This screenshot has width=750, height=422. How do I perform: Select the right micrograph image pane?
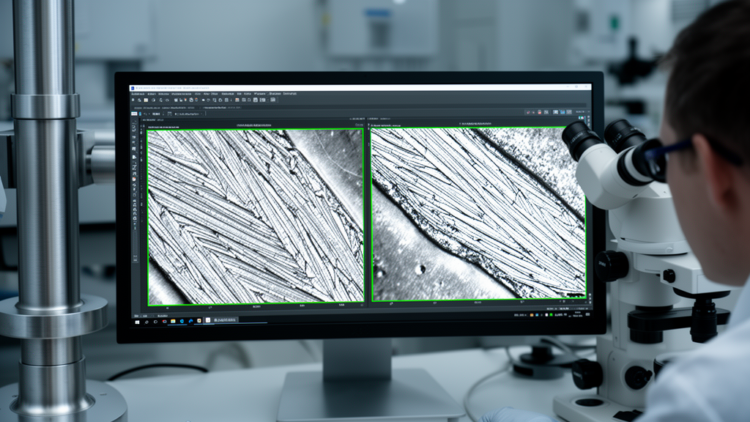479,214
